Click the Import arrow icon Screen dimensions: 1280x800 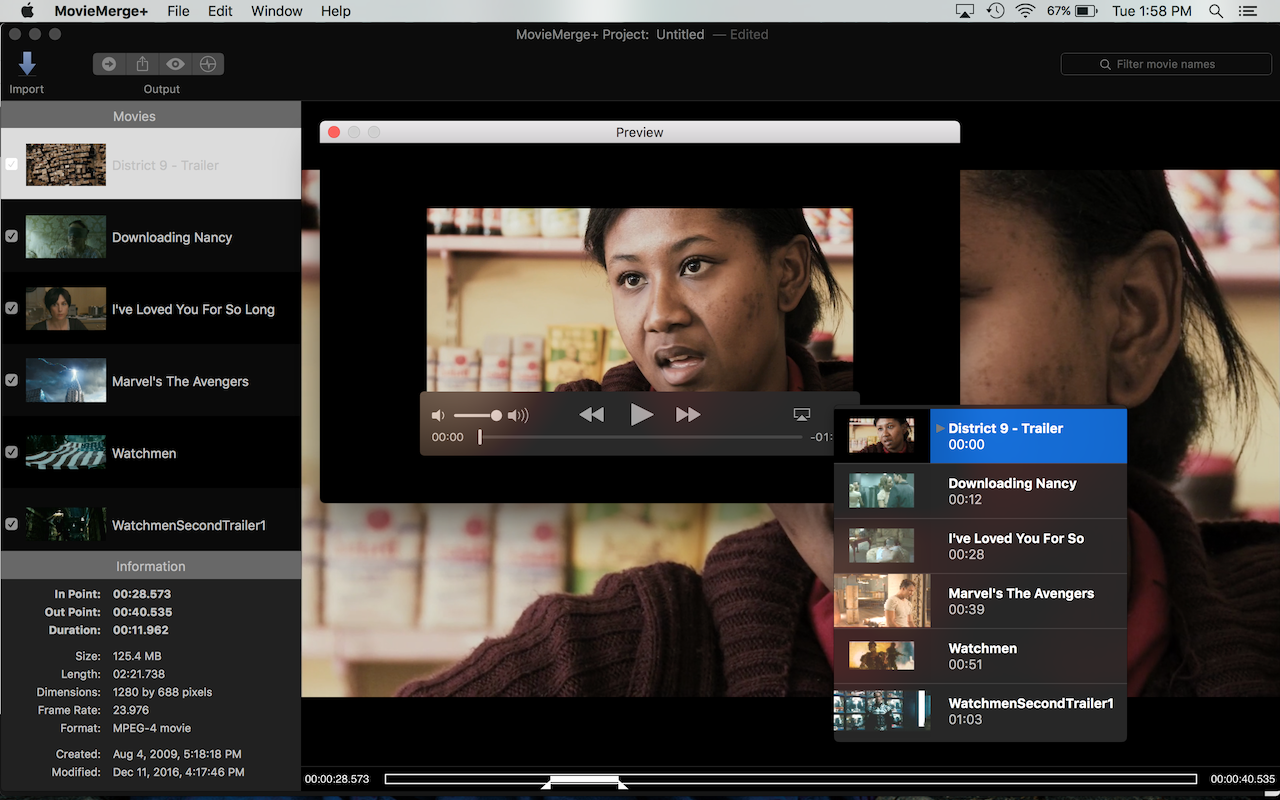click(27, 63)
